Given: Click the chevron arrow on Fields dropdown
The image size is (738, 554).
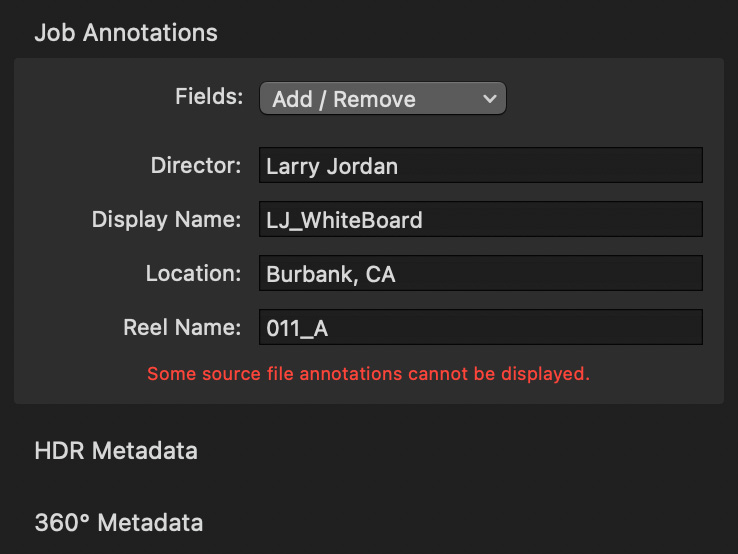Looking at the screenshot, I should click(x=489, y=99).
